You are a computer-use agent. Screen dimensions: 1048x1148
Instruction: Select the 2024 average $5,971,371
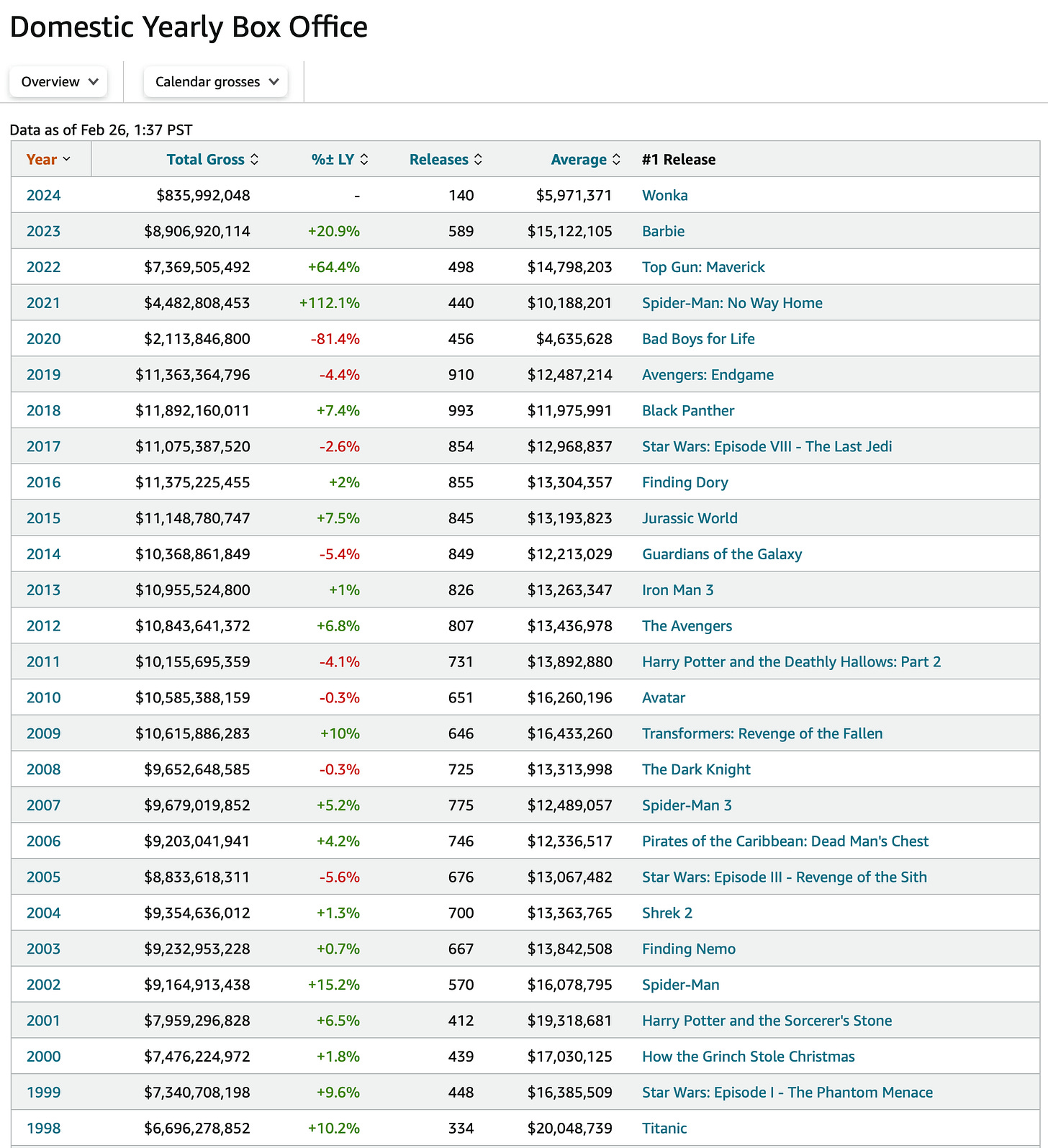coord(574,196)
